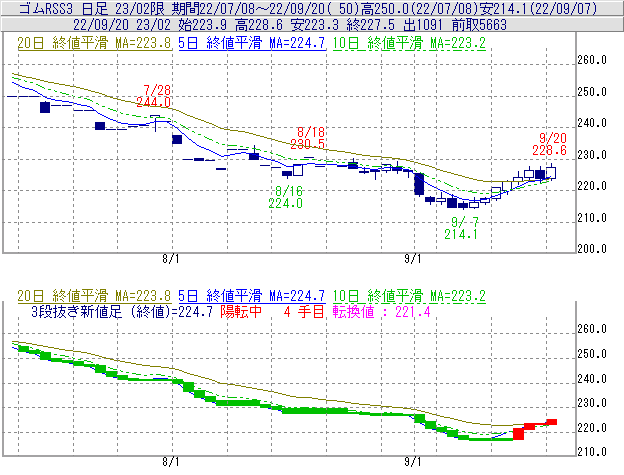Click the magenta 転換値：221.4 text
The height and width of the screenshot is (475, 624).
pos(382,312)
